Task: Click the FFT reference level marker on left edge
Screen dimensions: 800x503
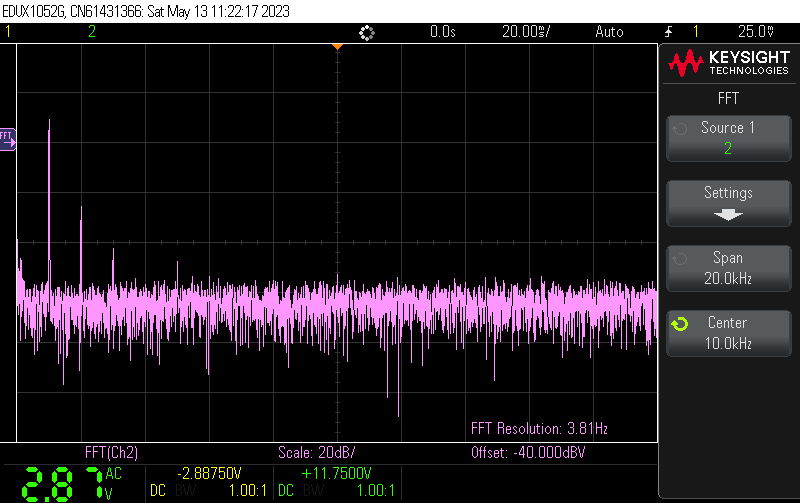Action: click(8, 139)
